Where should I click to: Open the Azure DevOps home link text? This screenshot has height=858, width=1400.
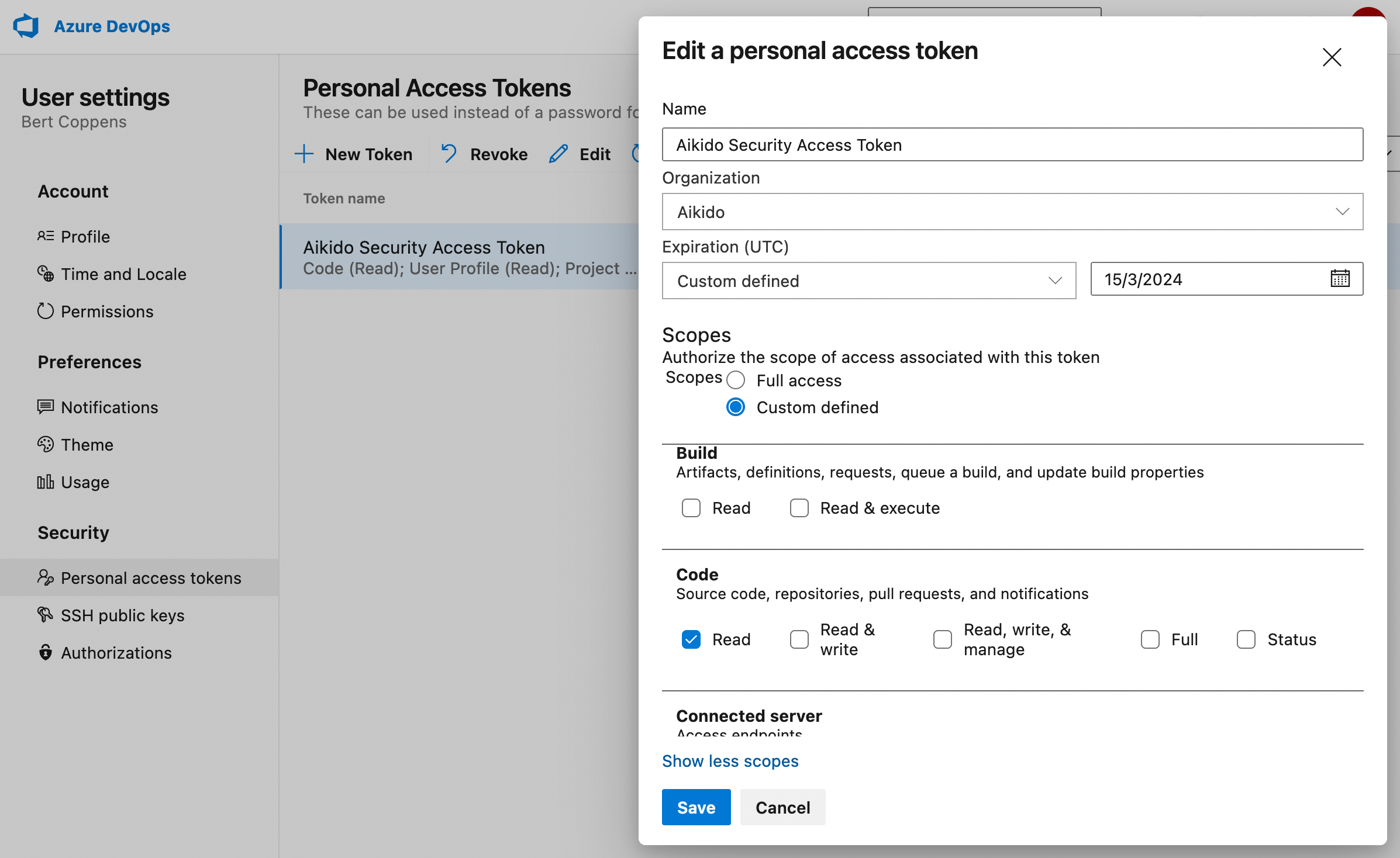tap(112, 26)
